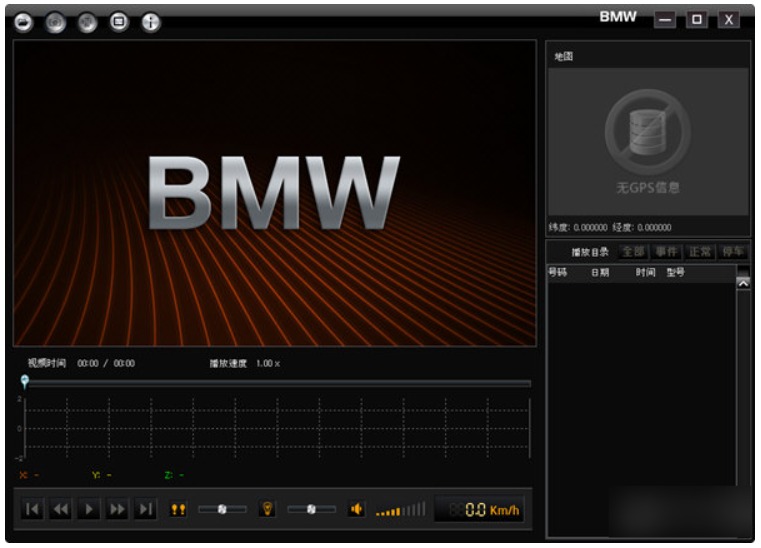The image size is (761, 548).
Task: Set volume on the bar level meter
Action: click(401, 509)
